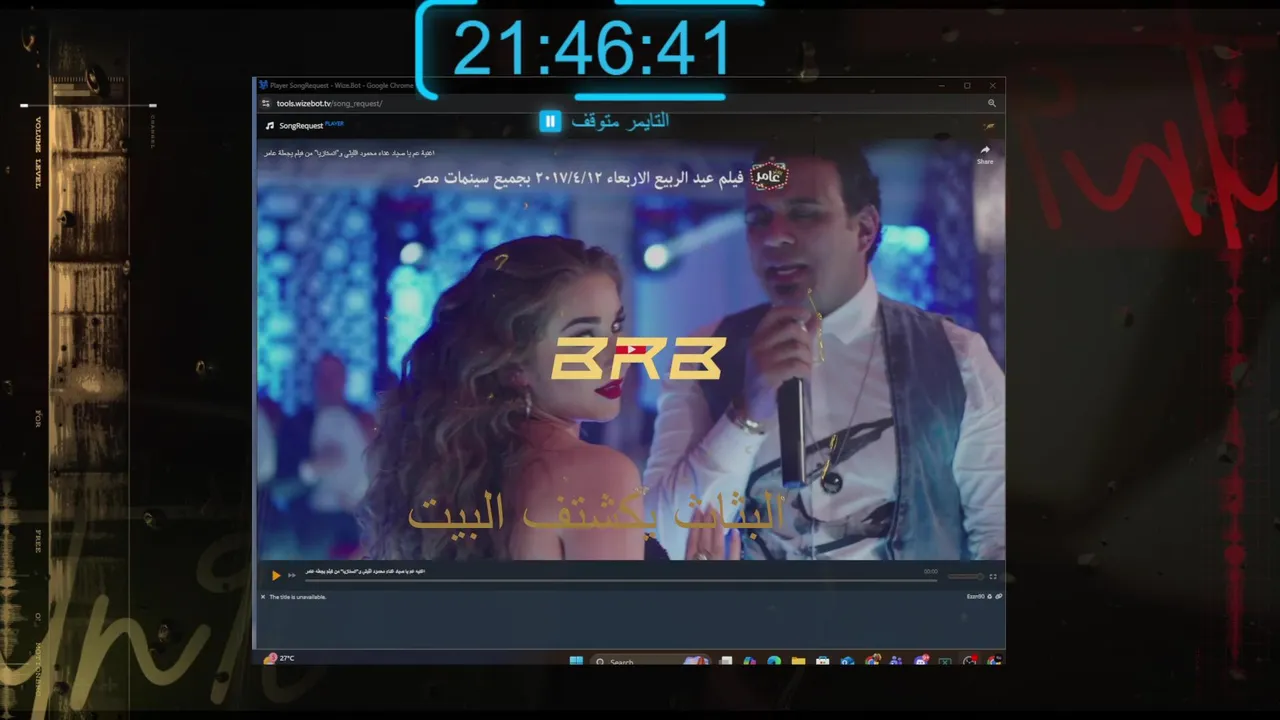Open the Windows Start button
The image size is (1280, 720).
[576, 661]
